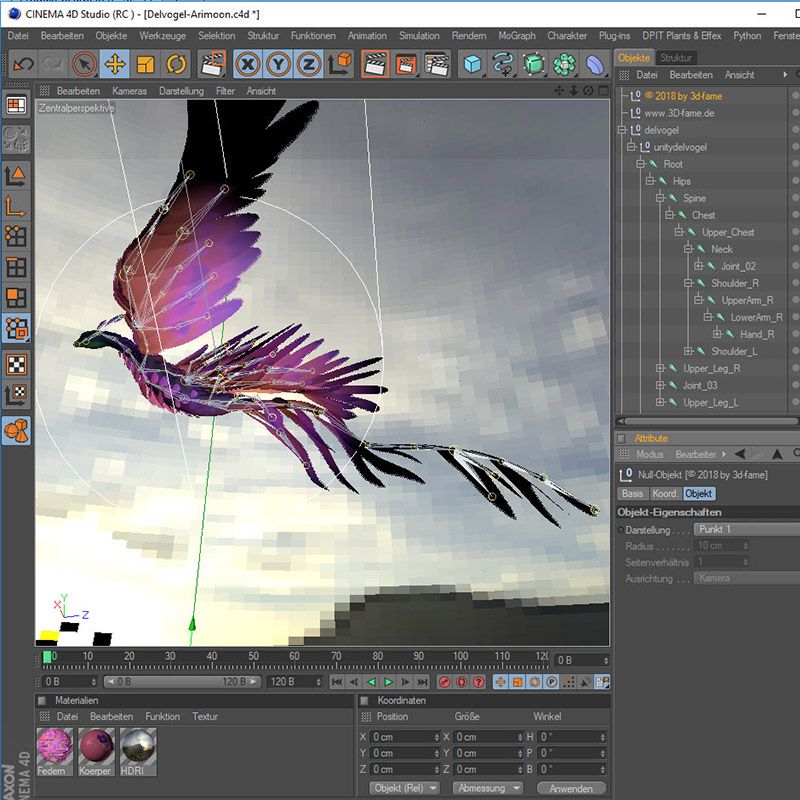
Task: Switch to Edges mode icon
Action: pyautogui.click(x=16, y=267)
